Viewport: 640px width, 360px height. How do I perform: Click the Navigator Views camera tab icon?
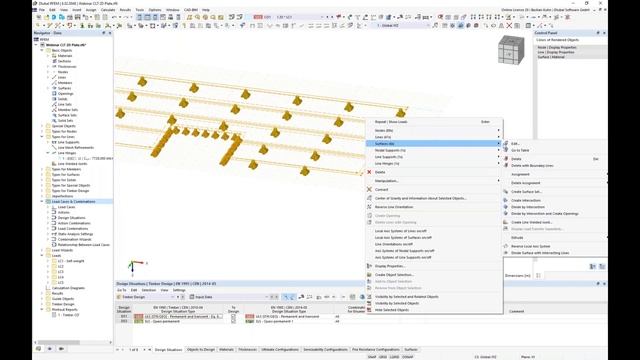62,349
